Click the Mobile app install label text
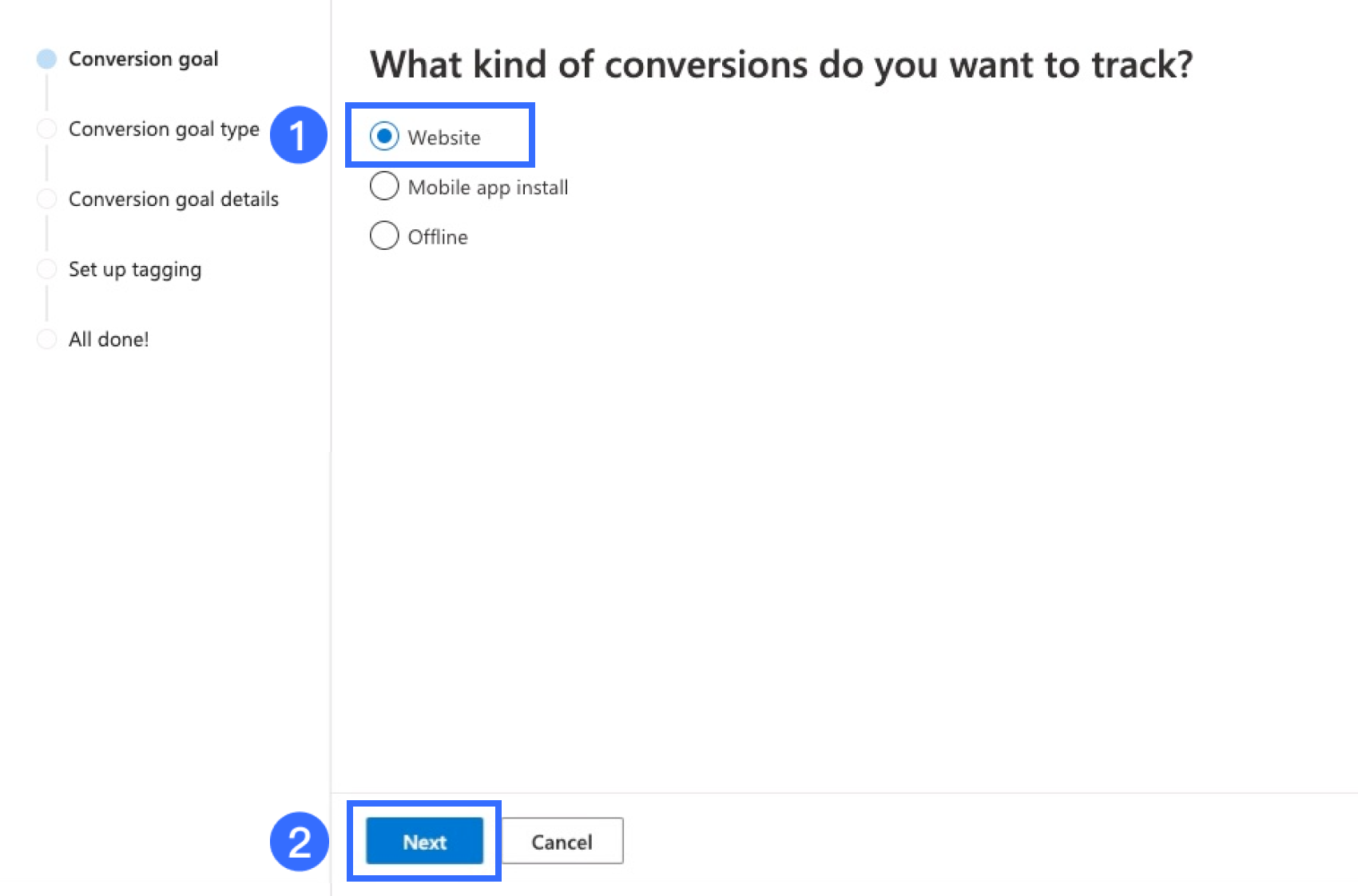This screenshot has height=896, width=1358. tap(488, 188)
